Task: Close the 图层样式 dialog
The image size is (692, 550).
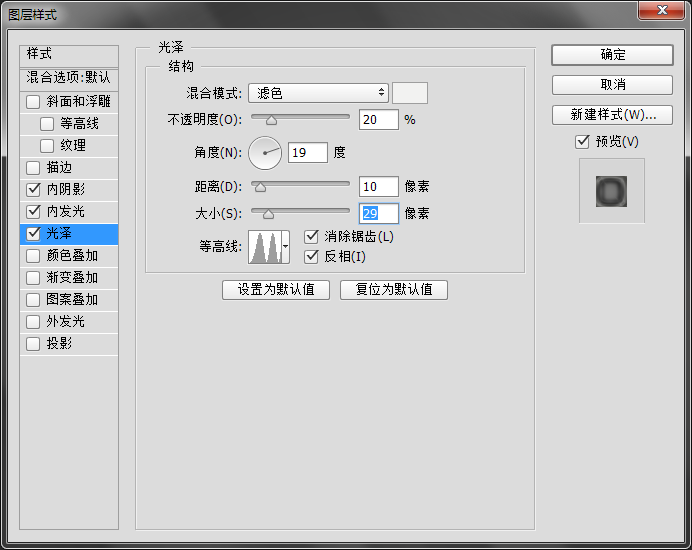Action: click(x=661, y=10)
